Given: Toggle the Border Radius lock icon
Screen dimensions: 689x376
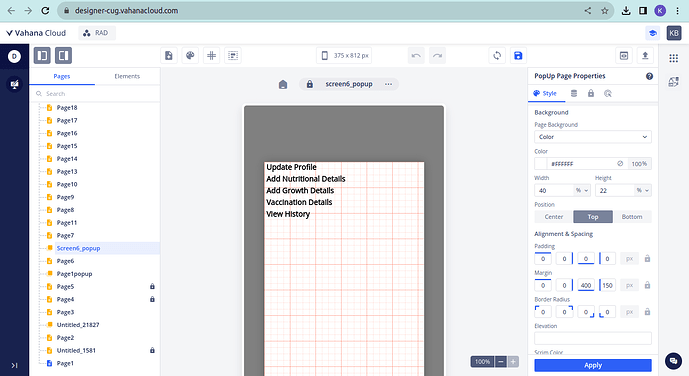Looking at the screenshot, I should [x=647, y=312].
